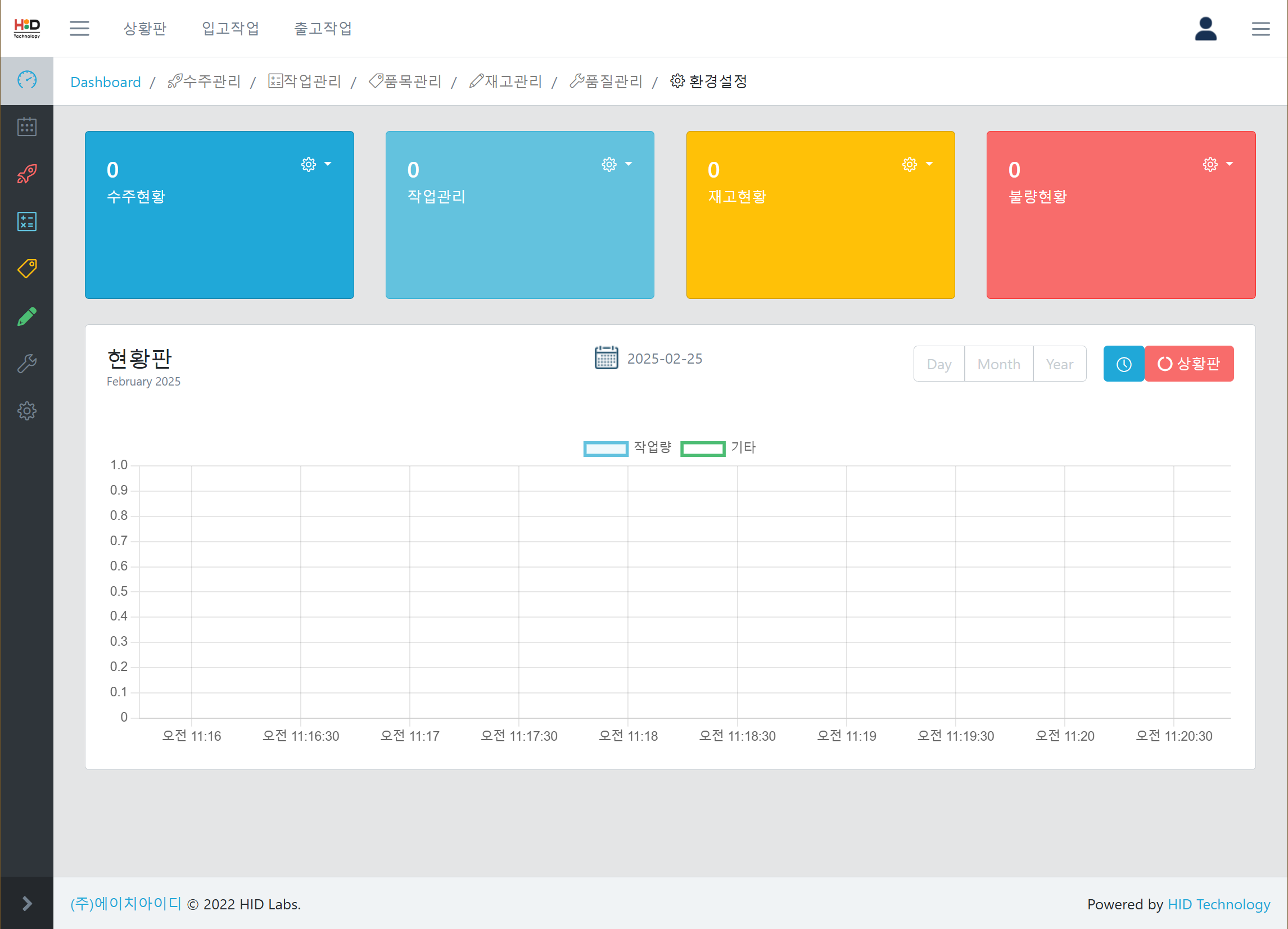Viewport: 1288px width, 929px height.
Task: Open the rocket order management sidebar icon
Action: click(26, 174)
